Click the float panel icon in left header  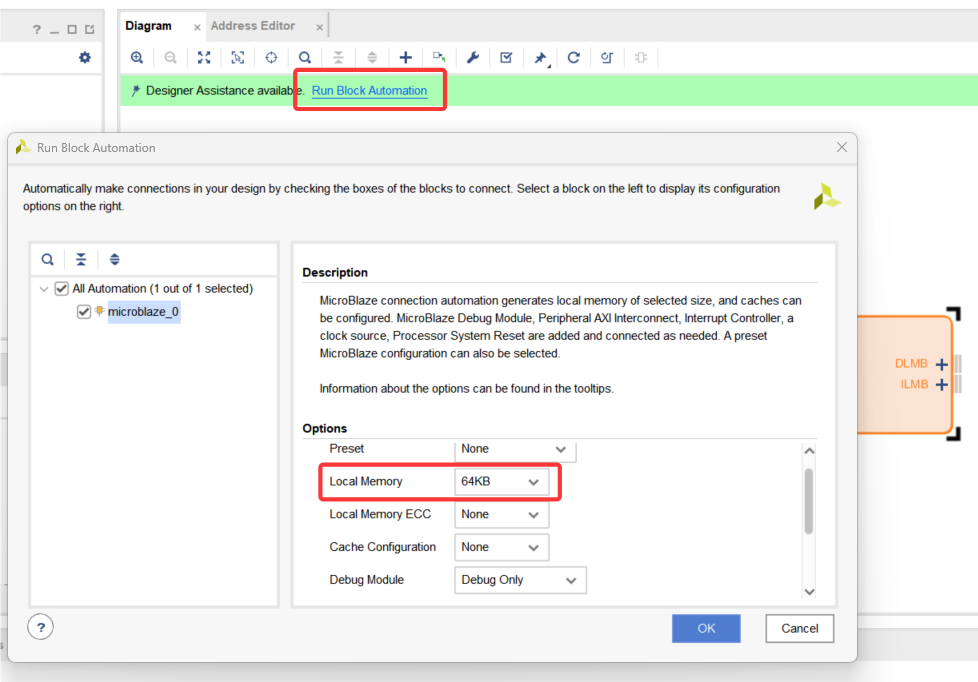90,29
